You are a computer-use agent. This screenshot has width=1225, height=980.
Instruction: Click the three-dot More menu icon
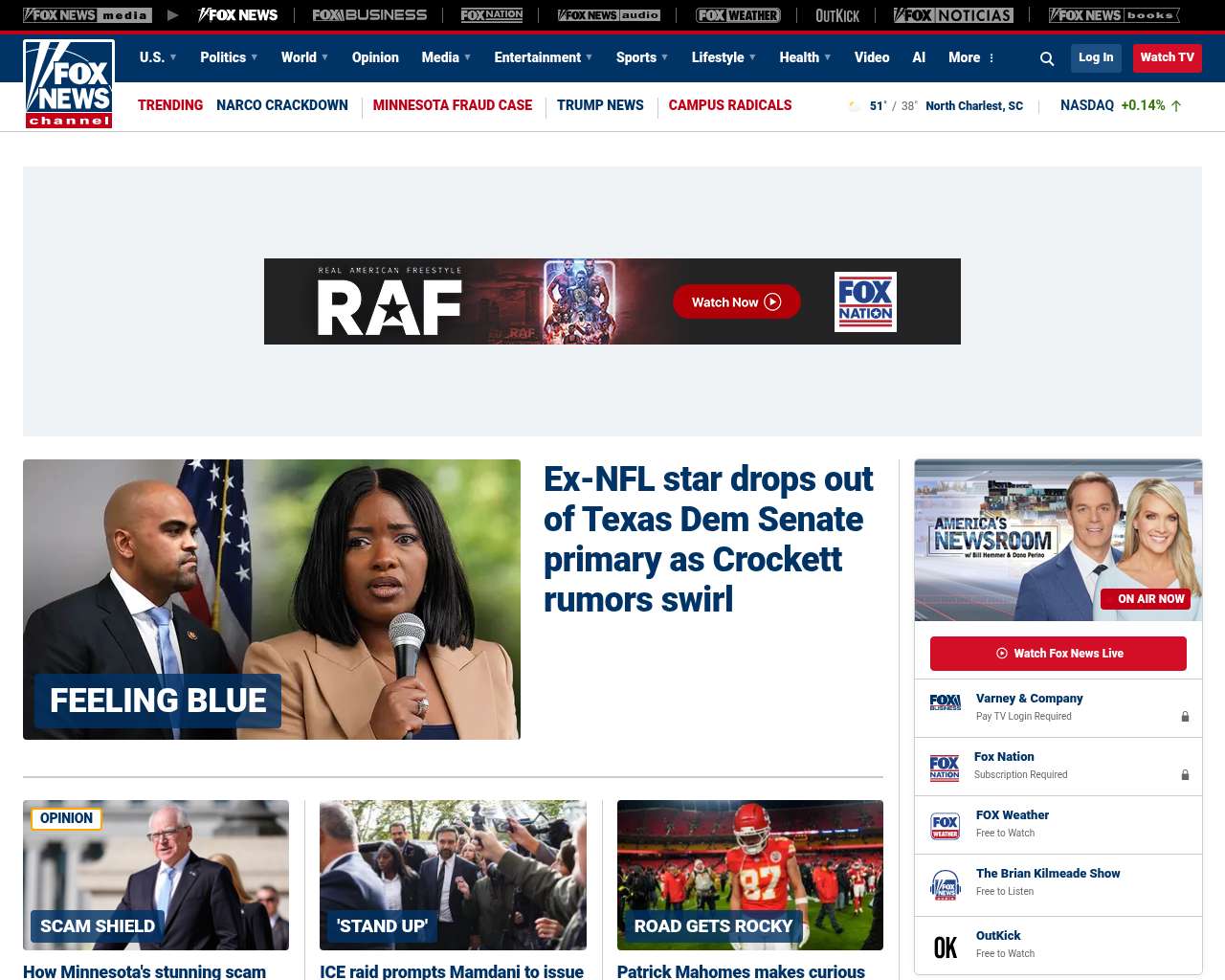(x=991, y=58)
